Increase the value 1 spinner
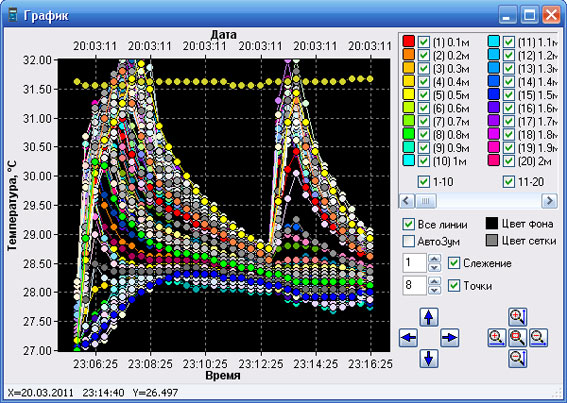 point(434,259)
